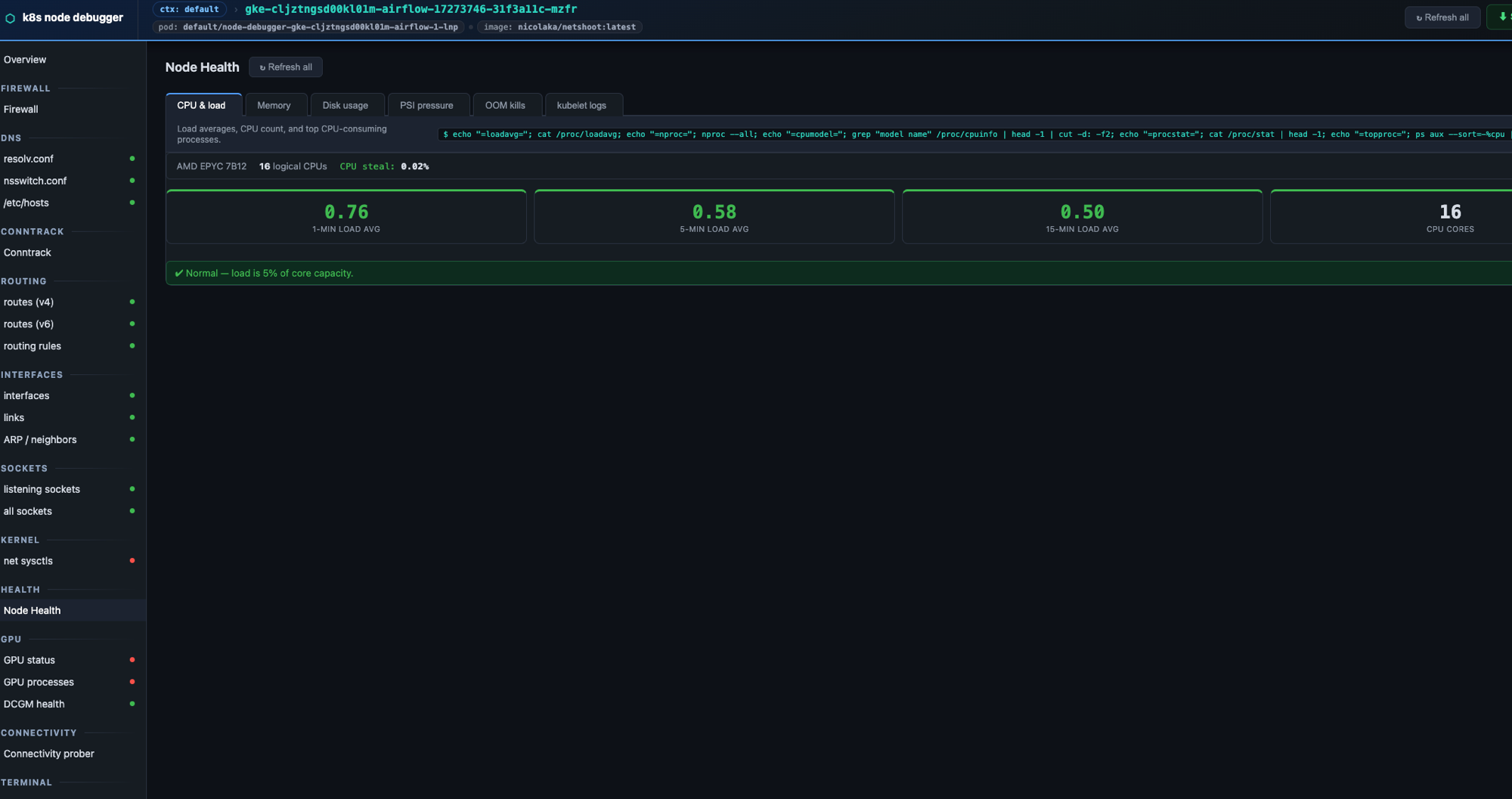
Task: Click the 5-MIN LOAD AVG card
Action: click(714, 217)
